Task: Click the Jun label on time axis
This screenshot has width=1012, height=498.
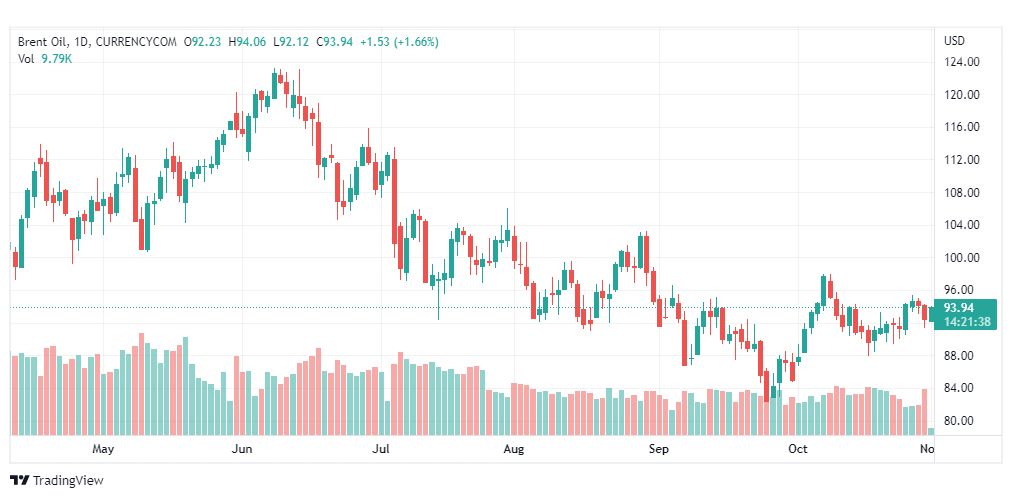Action: (241, 450)
